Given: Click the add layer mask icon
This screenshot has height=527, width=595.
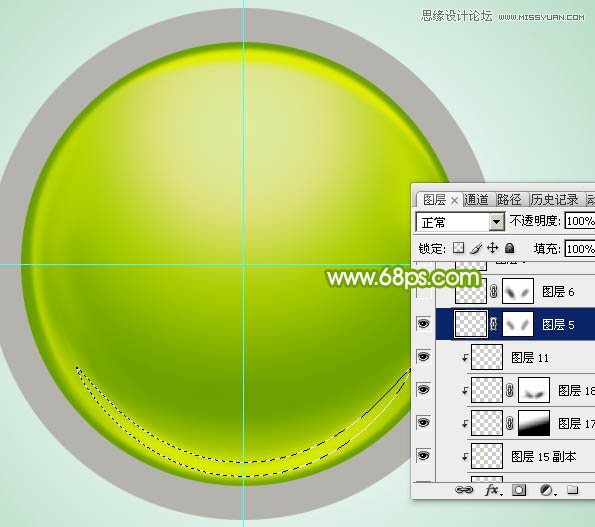Looking at the screenshot, I should point(519,490).
